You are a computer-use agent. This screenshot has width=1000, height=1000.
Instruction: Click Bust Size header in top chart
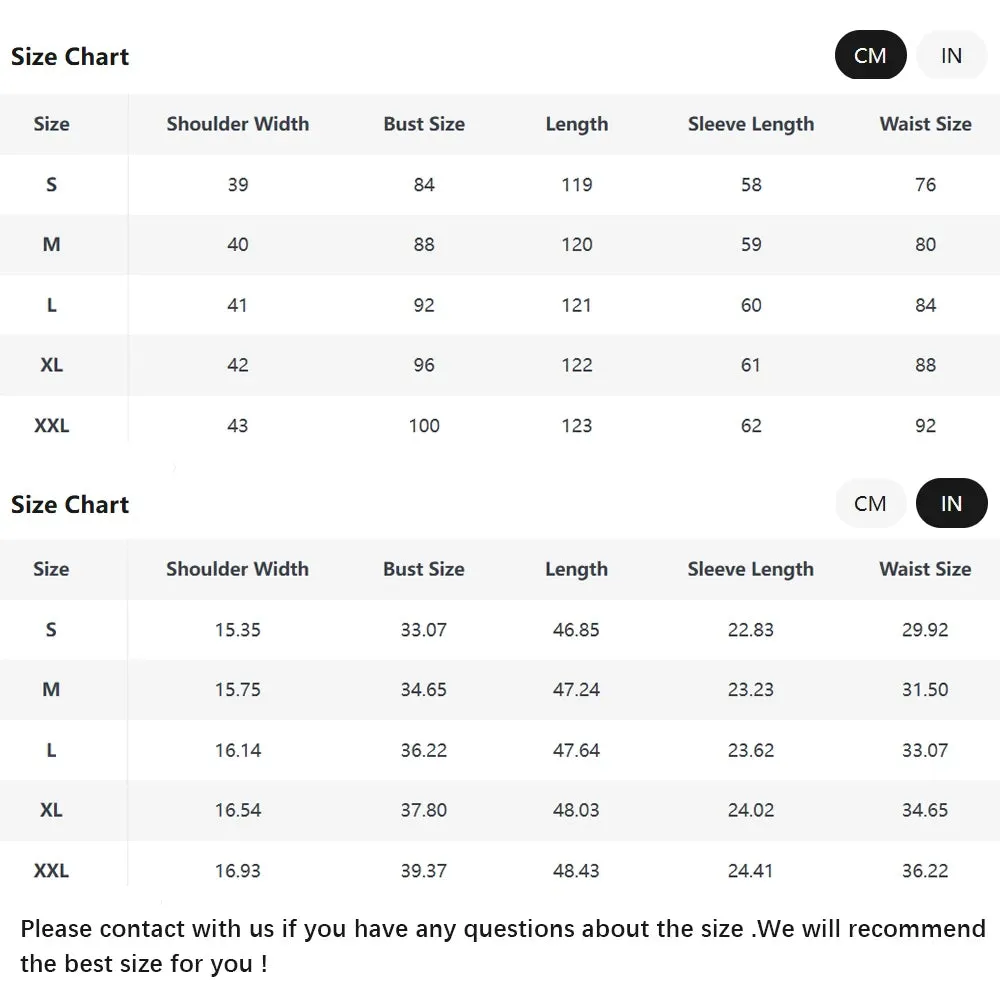(424, 124)
